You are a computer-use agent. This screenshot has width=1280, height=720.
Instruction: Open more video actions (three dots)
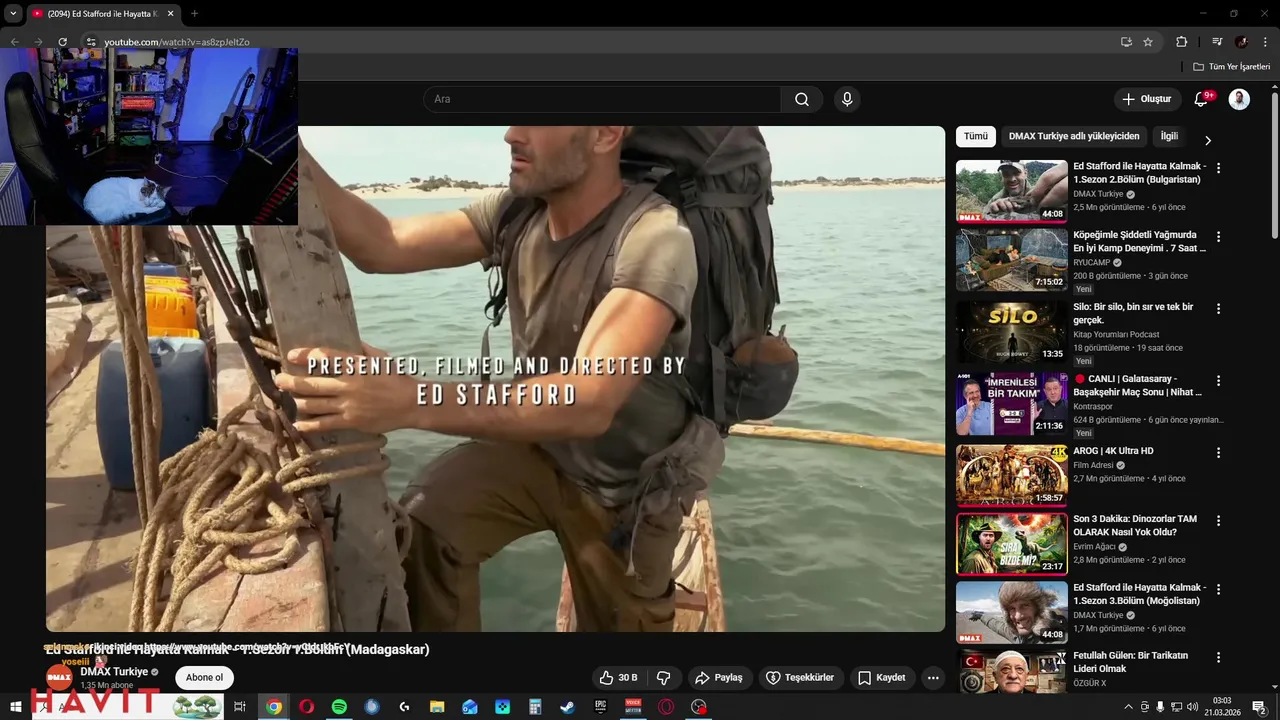(x=933, y=677)
